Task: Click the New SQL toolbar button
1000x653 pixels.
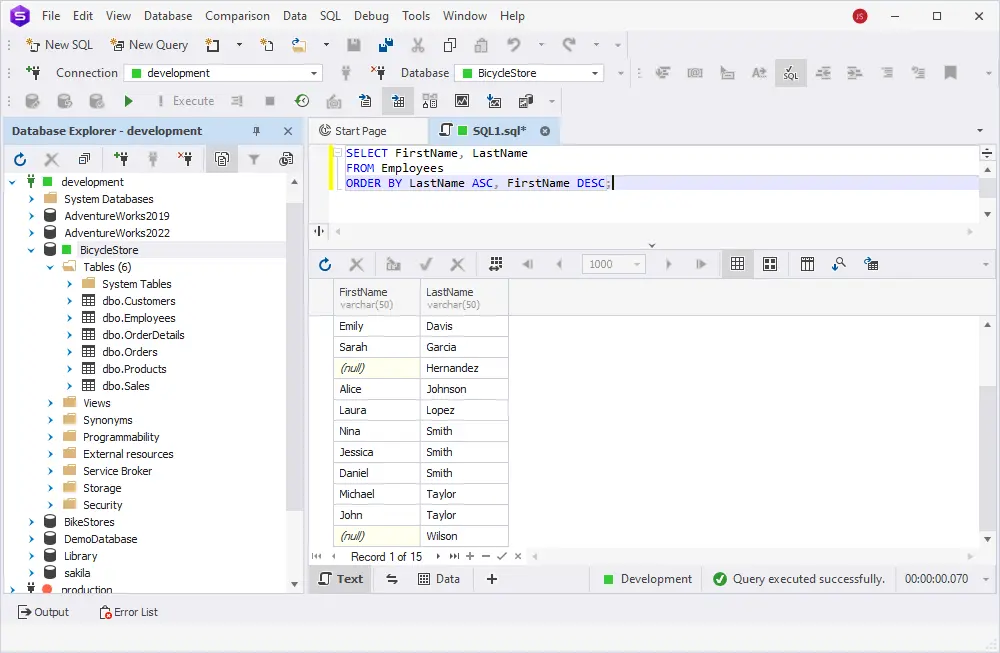Action: pyautogui.click(x=59, y=45)
